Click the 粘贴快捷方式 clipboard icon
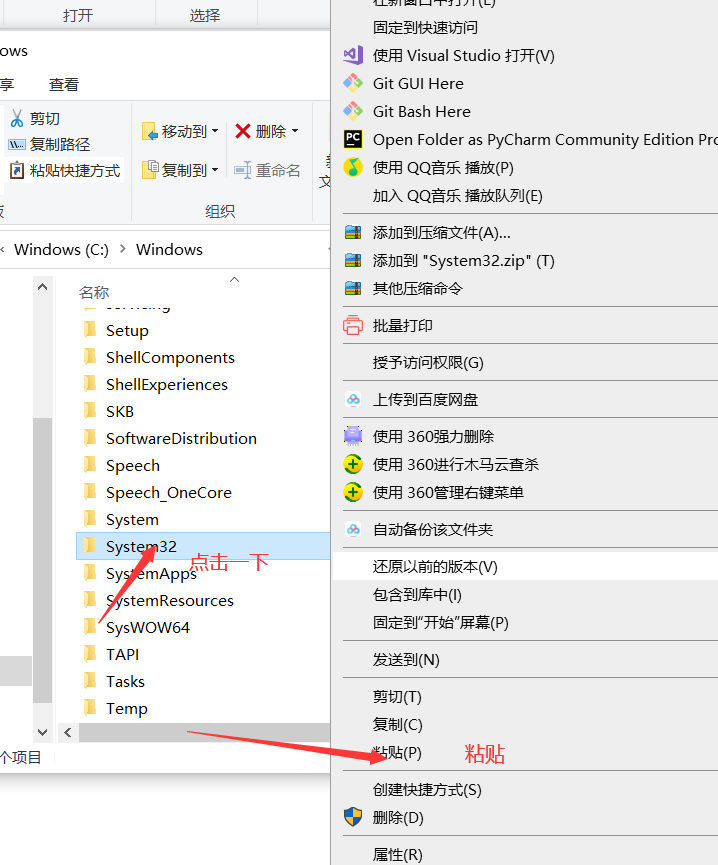 (17, 170)
